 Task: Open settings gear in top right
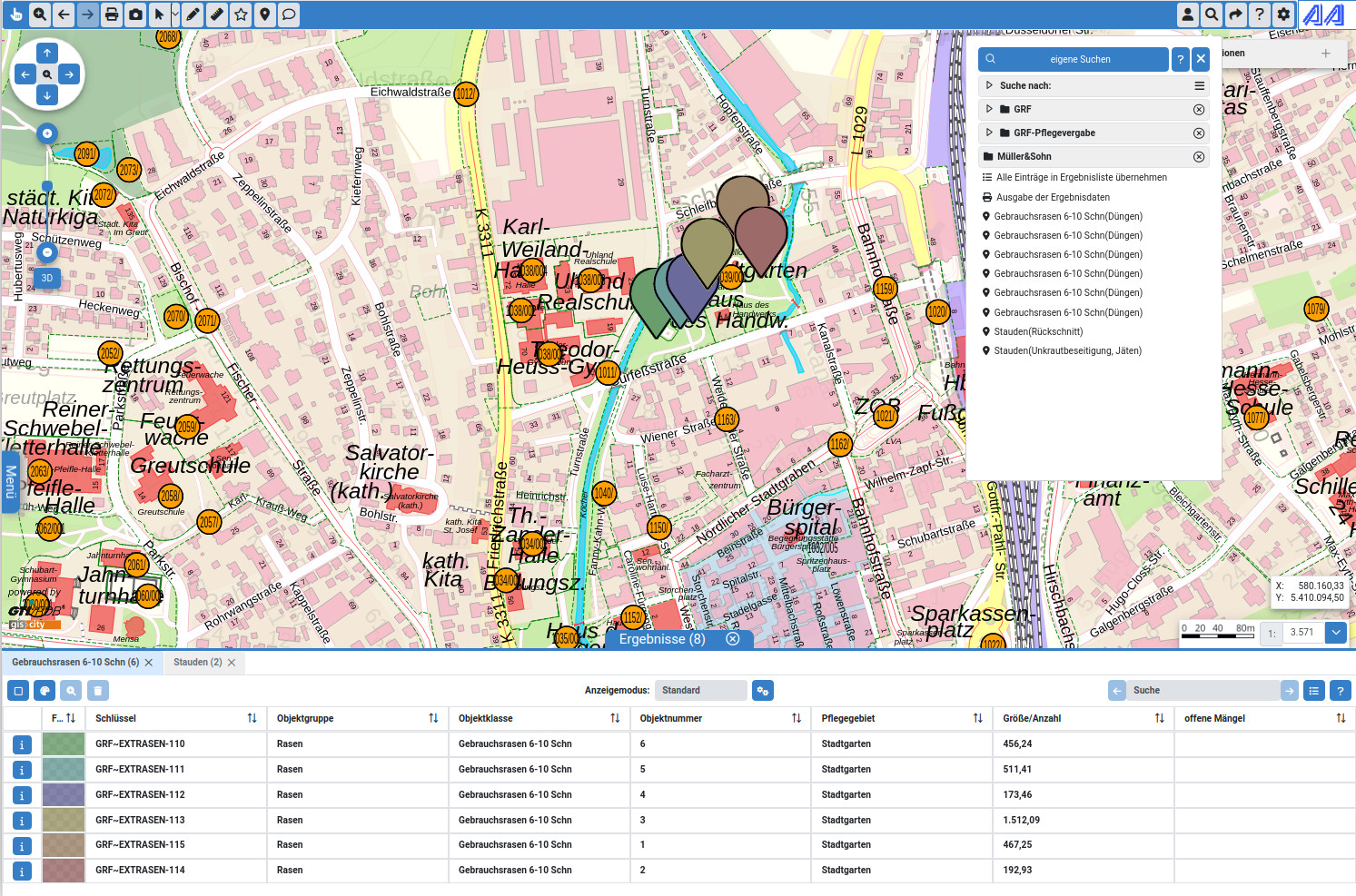click(x=1282, y=15)
